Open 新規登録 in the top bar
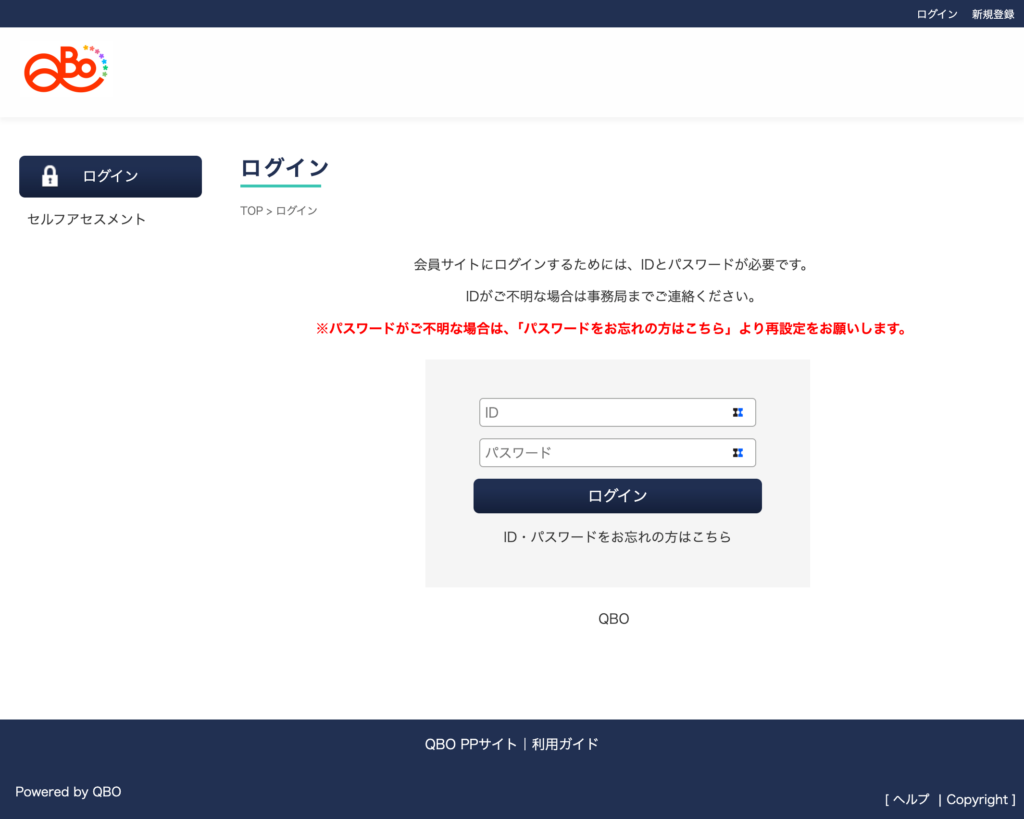 992,14
